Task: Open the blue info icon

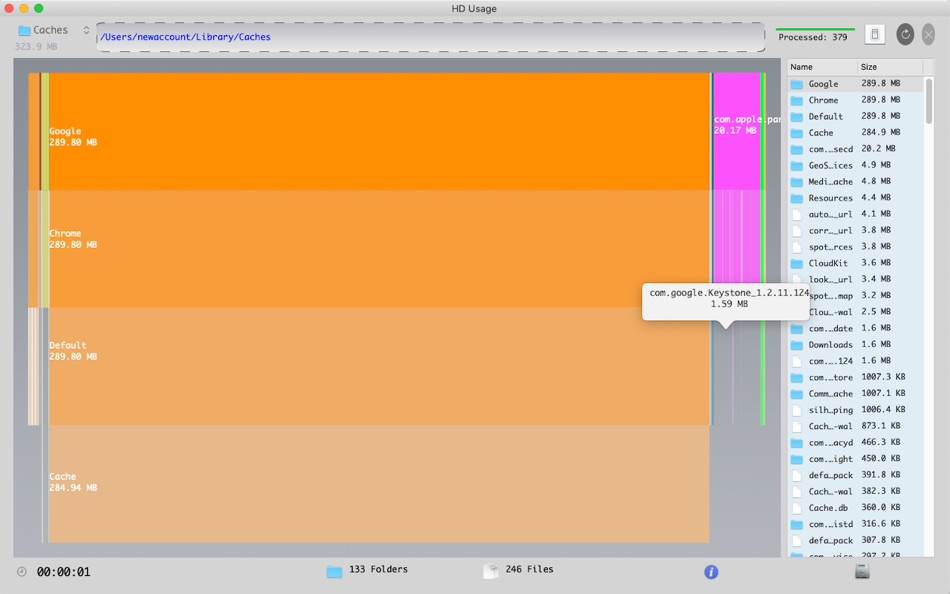Action: pos(711,572)
